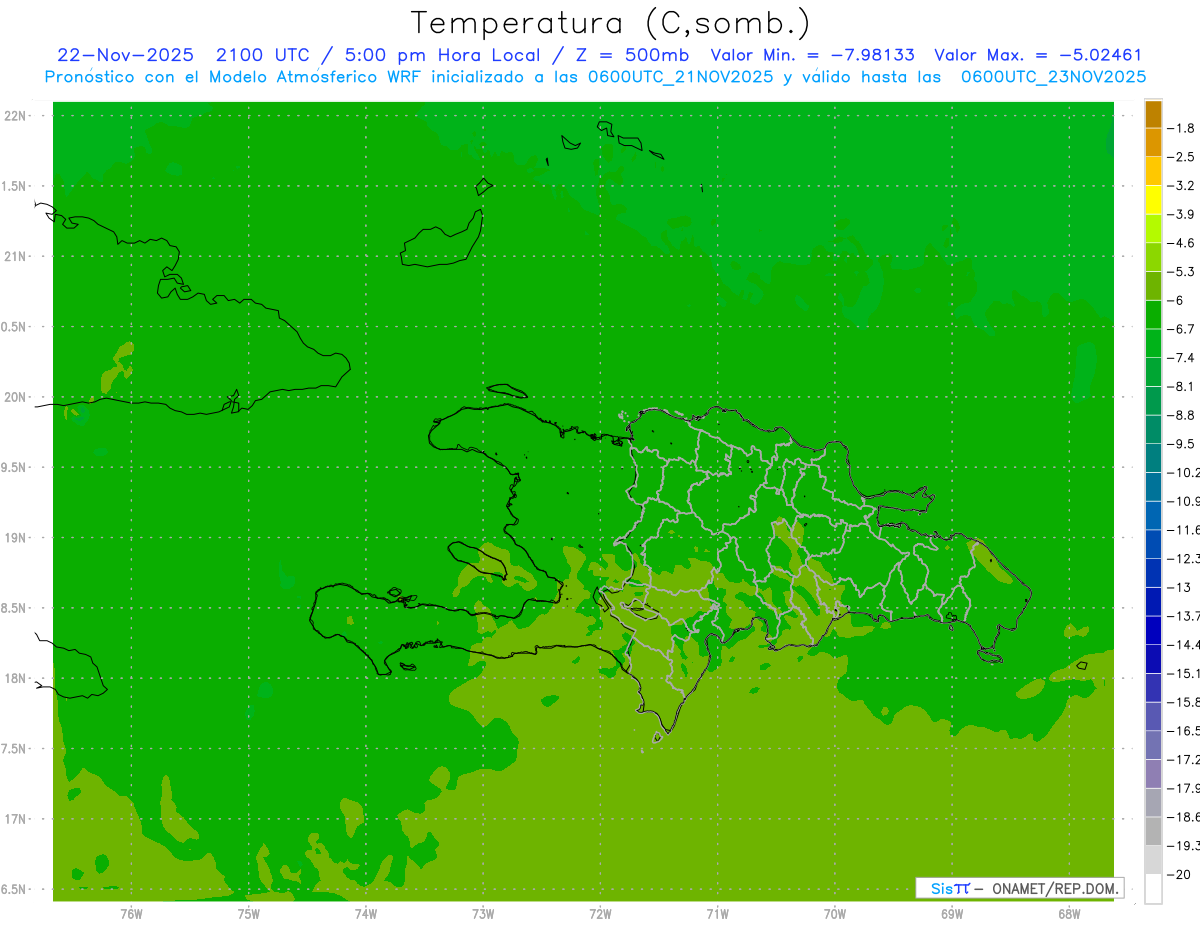The image size is (1200, 927).
Task: Click the -2.5 colorbar label
Action: tap(1181, 157)
